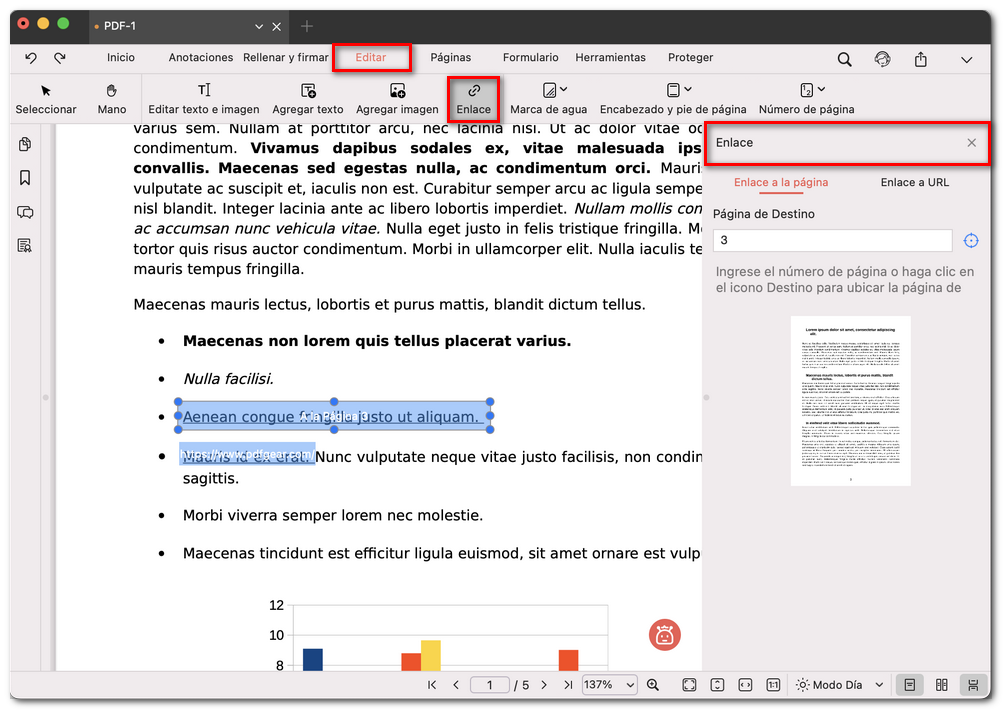
Task: Choose the Editar texto e imagen tool
Action: tap(204, 98)
